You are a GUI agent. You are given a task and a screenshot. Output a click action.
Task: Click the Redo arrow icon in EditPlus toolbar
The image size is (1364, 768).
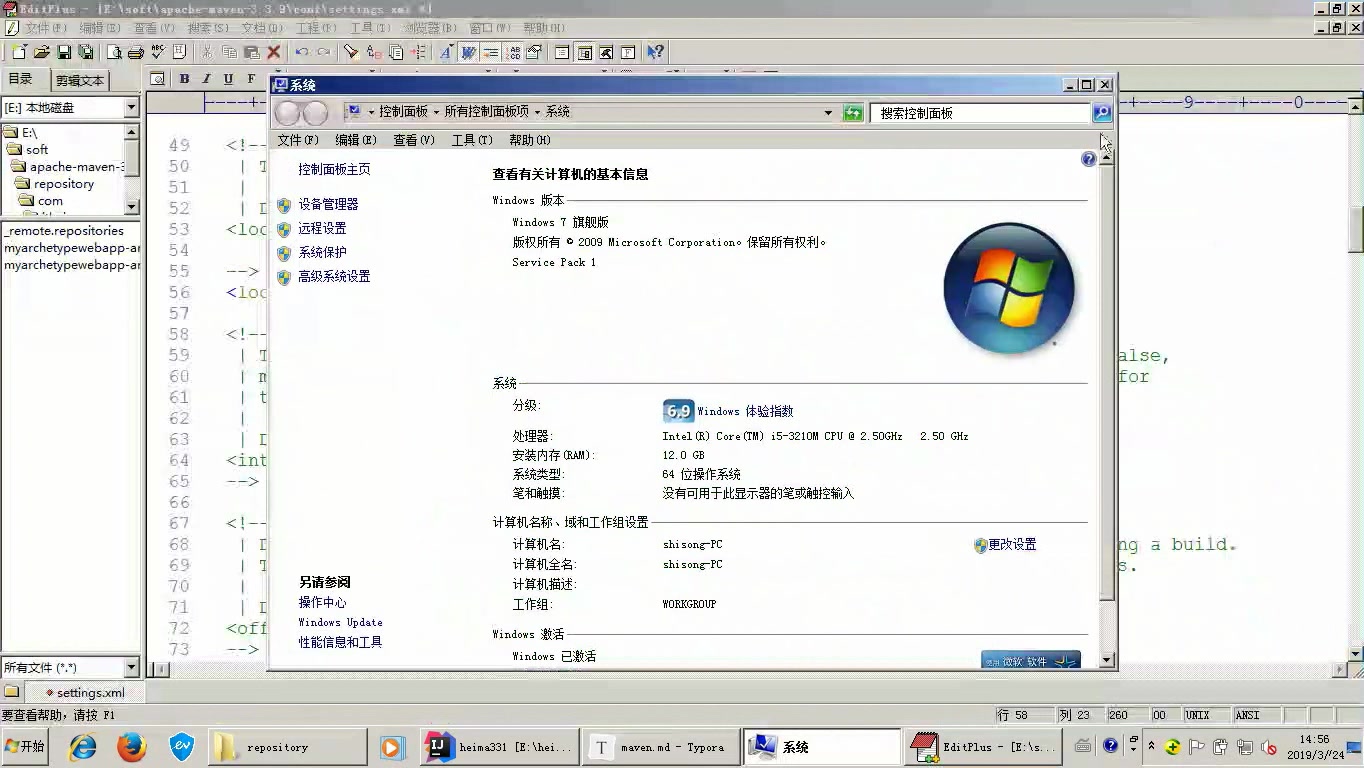click(324, 52)
